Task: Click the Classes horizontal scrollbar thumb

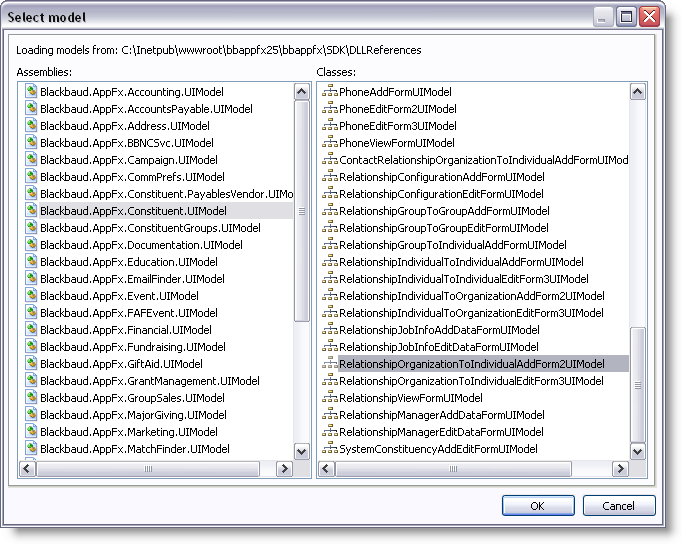Action: tap(453, 469)
